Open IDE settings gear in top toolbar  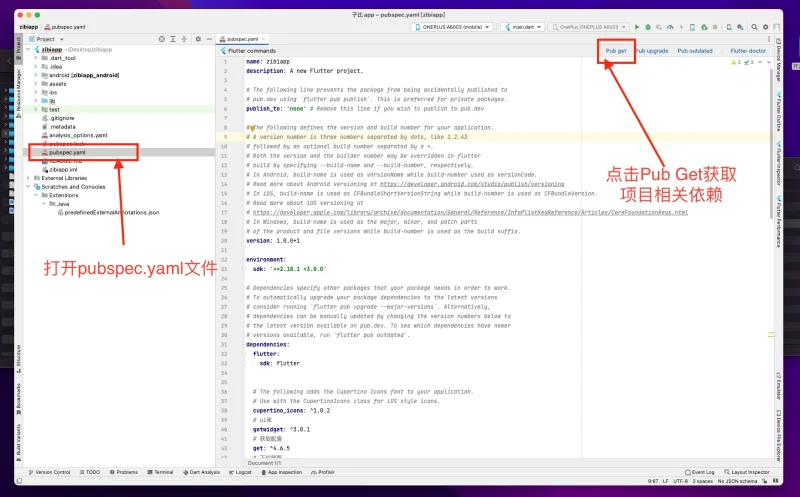coord(765,27)
